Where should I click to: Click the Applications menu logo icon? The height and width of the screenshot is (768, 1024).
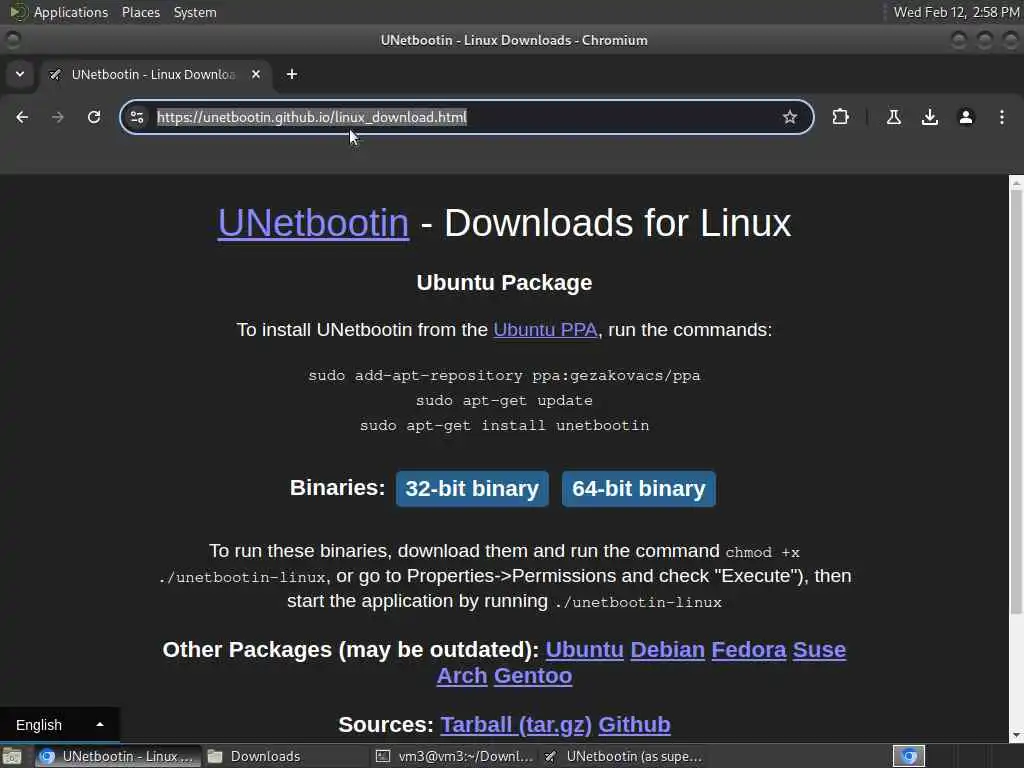17,12
